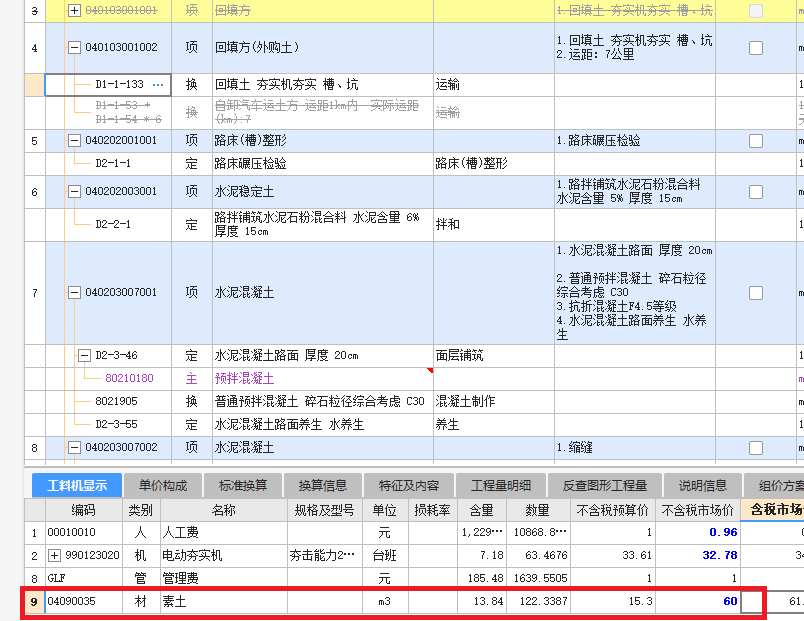Click the 混凝土制作 cell
Screen dimensions: 804x621
click(x=494, y=402)
